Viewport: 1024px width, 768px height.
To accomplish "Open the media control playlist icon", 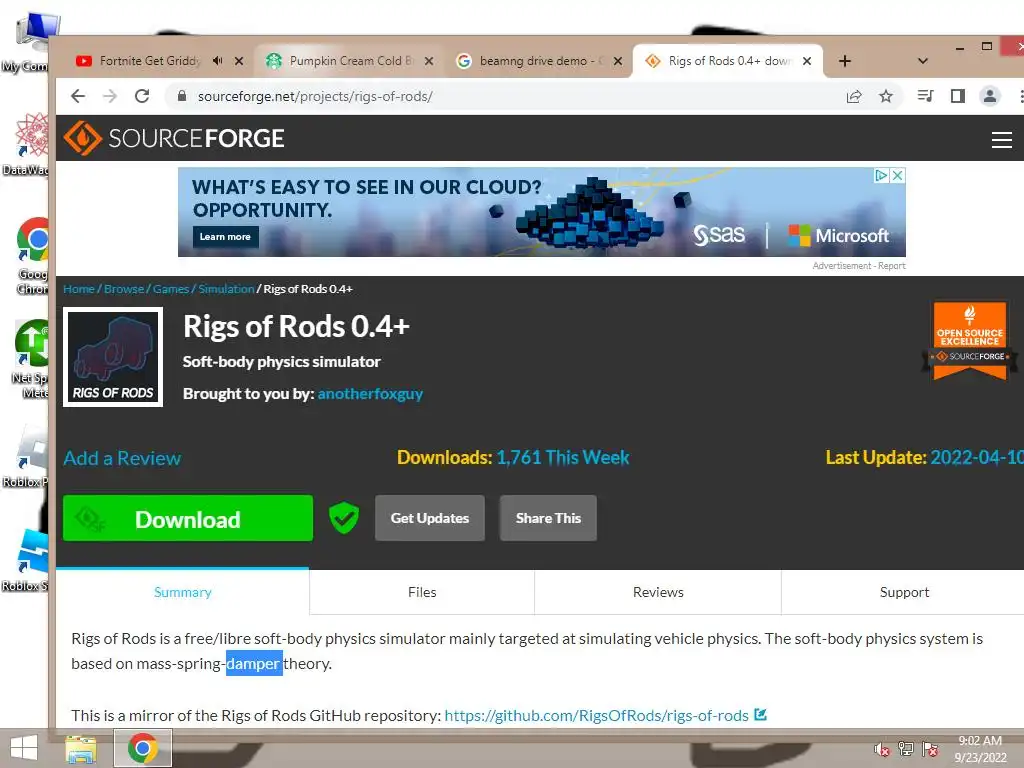I will (925, 97).
